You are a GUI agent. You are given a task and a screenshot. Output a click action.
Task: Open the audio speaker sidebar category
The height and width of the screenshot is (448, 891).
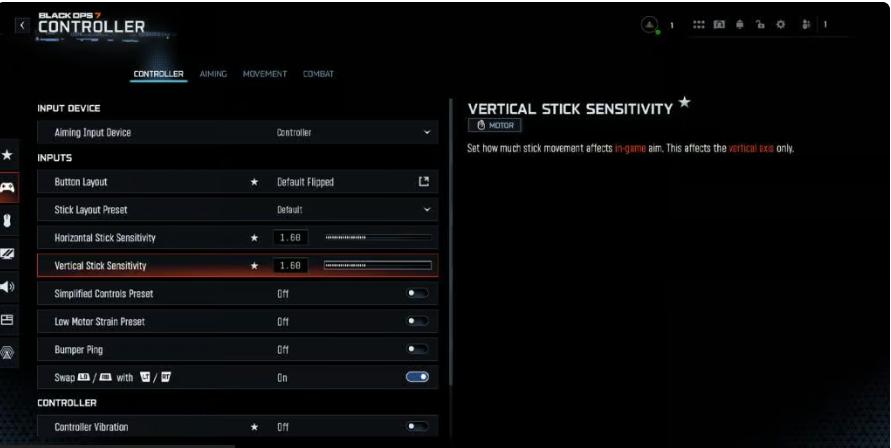pyautogui.click(x=7, y=287)
